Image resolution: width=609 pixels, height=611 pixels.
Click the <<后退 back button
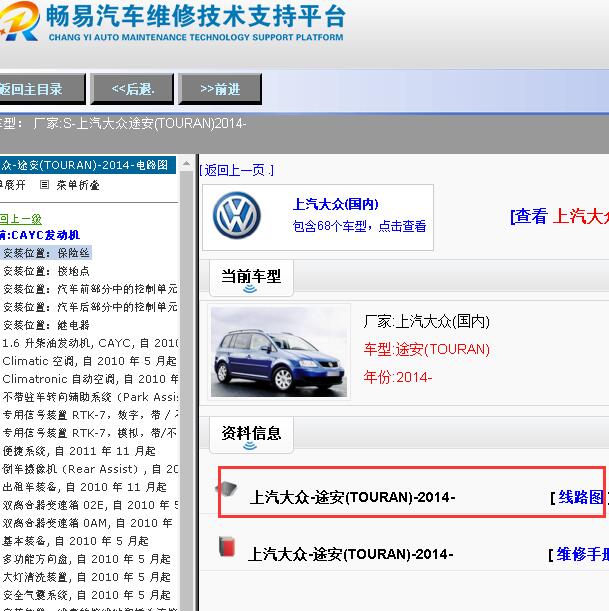(x=132, y=89)
